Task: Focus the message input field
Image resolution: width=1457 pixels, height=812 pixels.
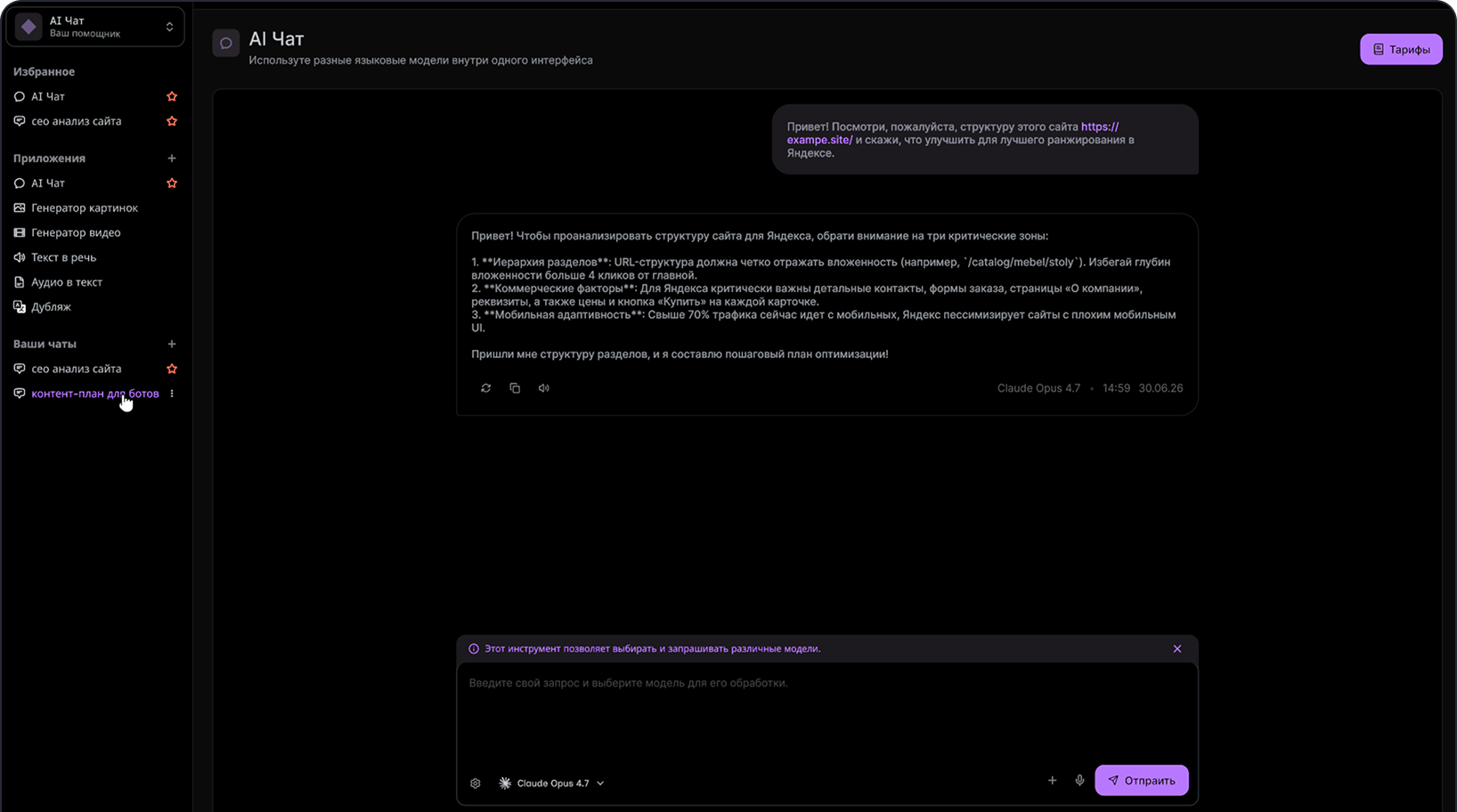Action: point(827,712)
